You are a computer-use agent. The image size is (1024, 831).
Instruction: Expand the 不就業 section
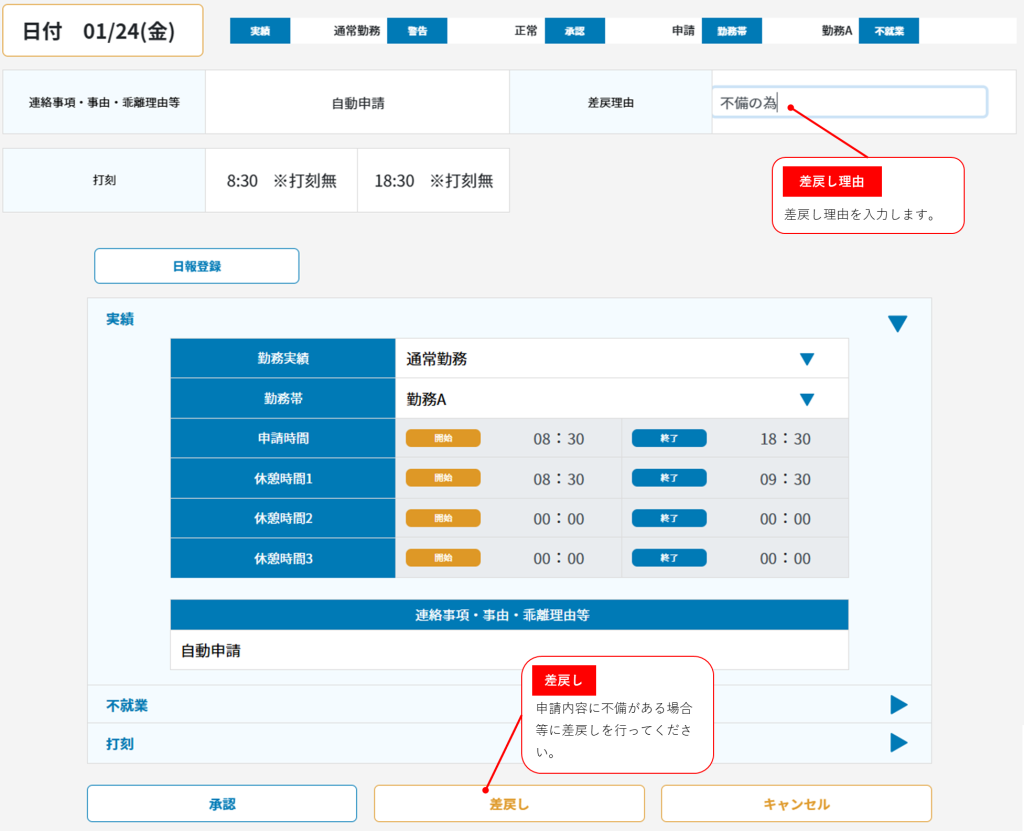pos(898,705)
